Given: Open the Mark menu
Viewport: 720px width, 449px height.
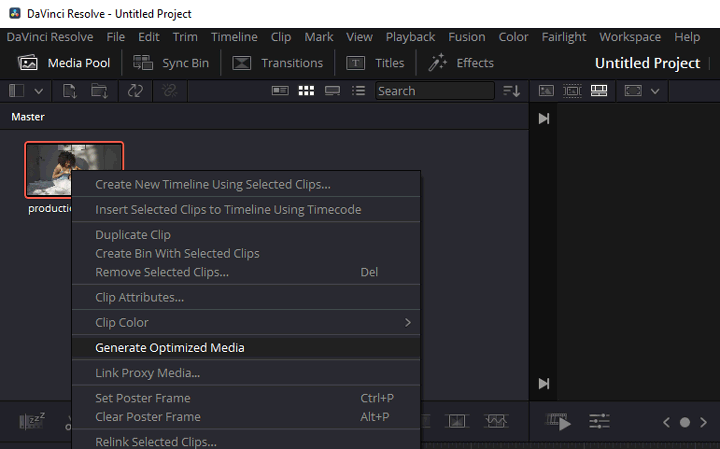Looking at the screenshot, I should coord(319,37).
